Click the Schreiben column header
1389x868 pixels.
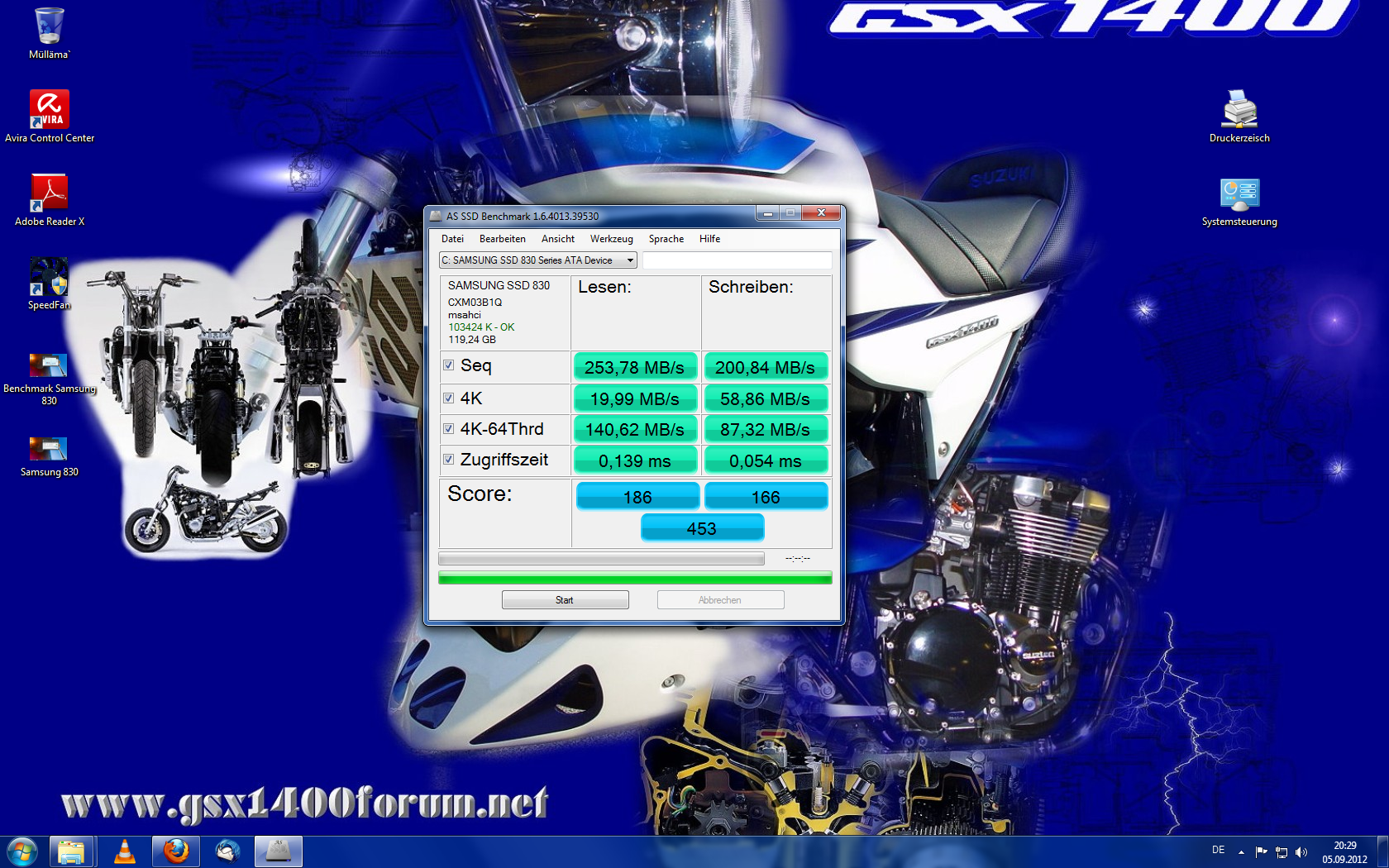(x=751, y=287)
